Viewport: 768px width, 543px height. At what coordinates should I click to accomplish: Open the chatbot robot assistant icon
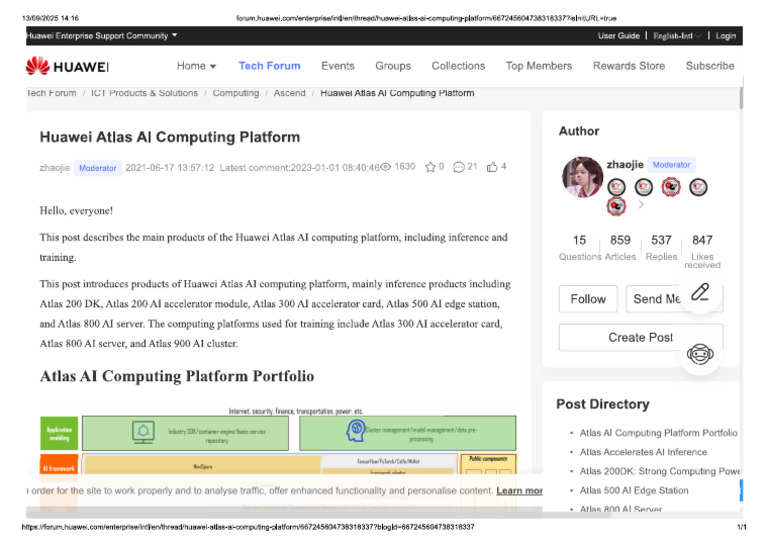pos(700,354)
